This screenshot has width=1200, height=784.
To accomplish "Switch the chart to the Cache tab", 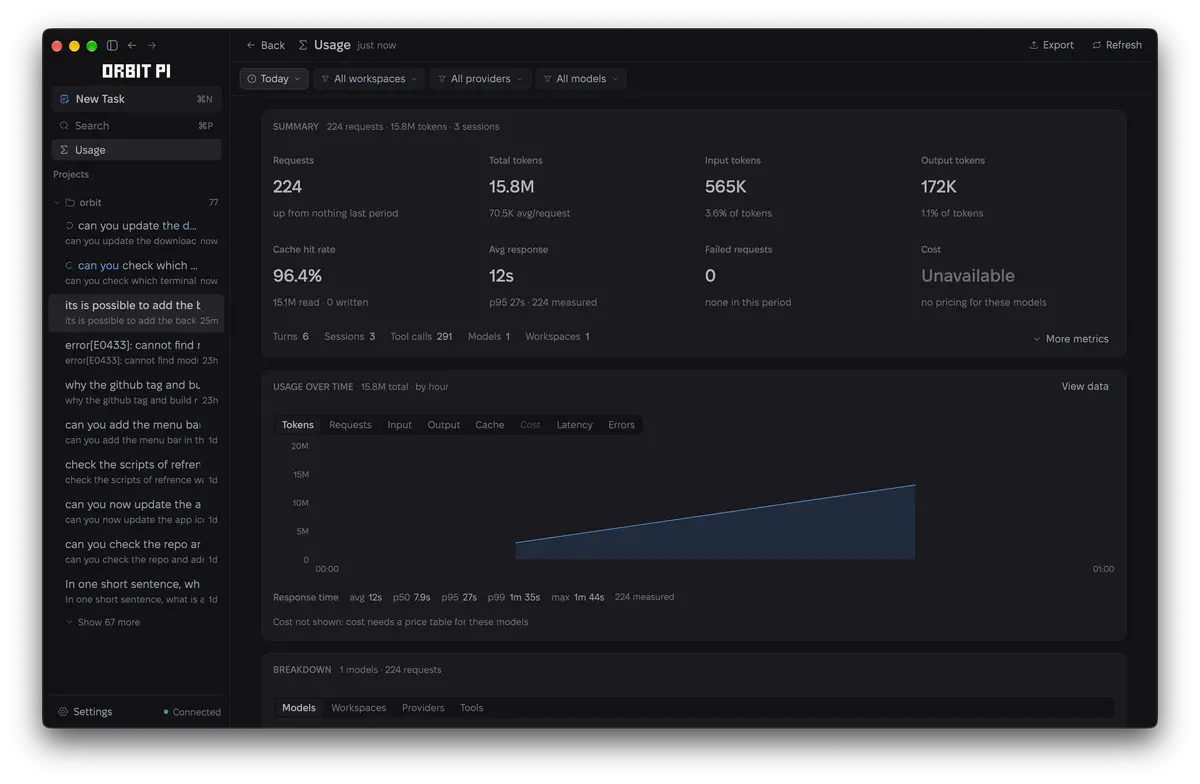I will pos(490,425).
